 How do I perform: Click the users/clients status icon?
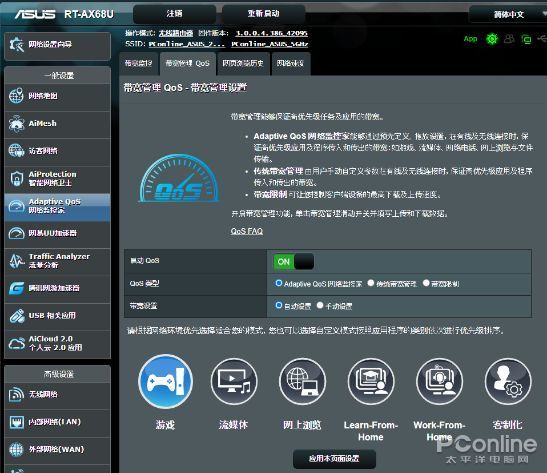pos(509,39)
